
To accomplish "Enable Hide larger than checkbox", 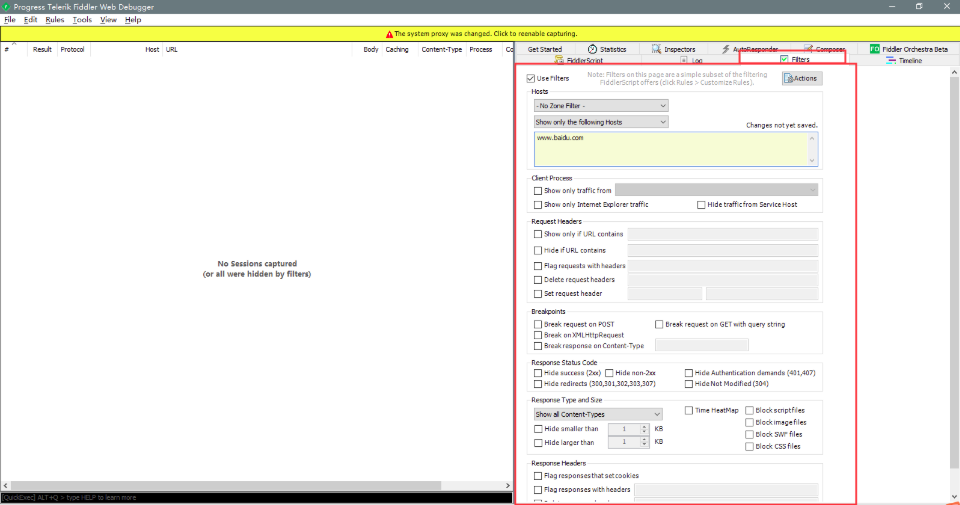I will pos(538,443).
